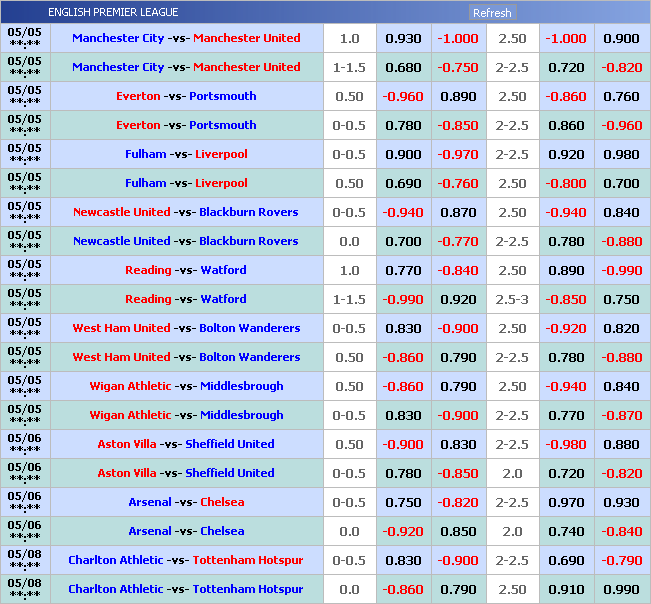Pick the -0.750 odds for Manchester United
This screenshot has height=604, width=651.
pyautogui.click(x=458, y=67)
